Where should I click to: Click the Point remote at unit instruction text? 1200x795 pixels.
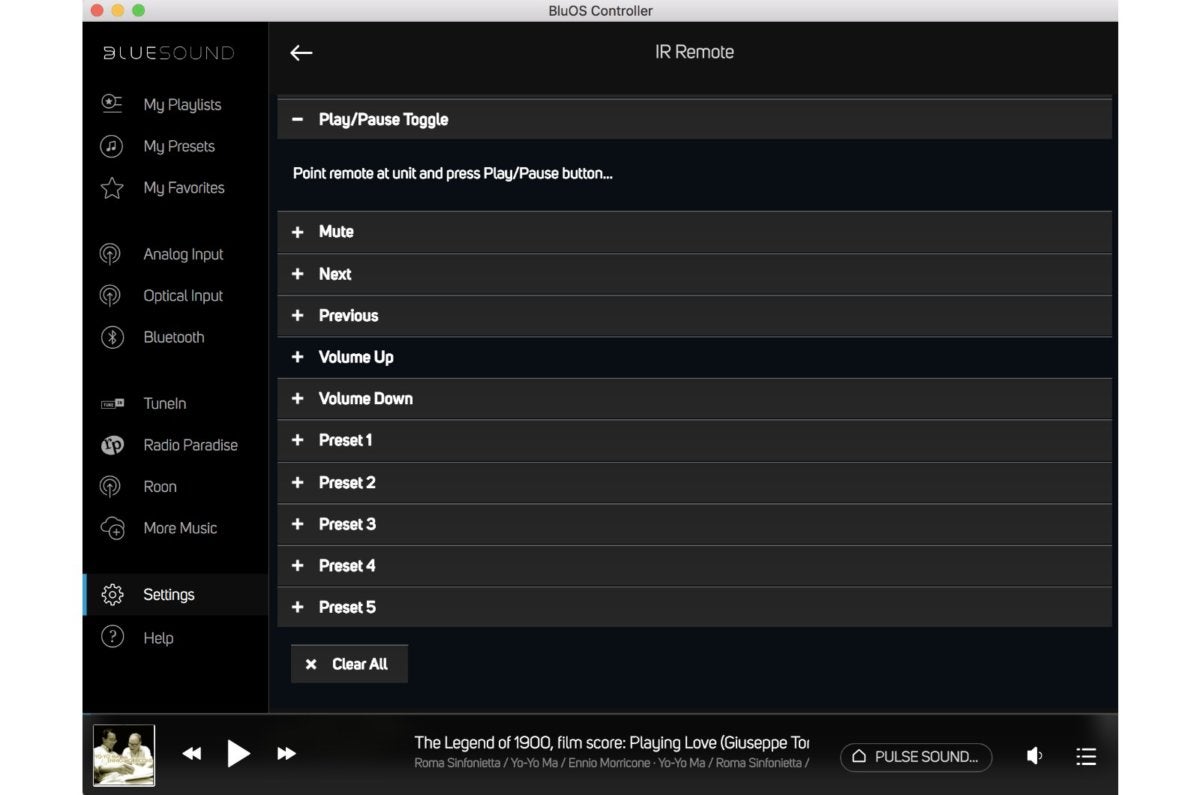(x=453, y=174)
